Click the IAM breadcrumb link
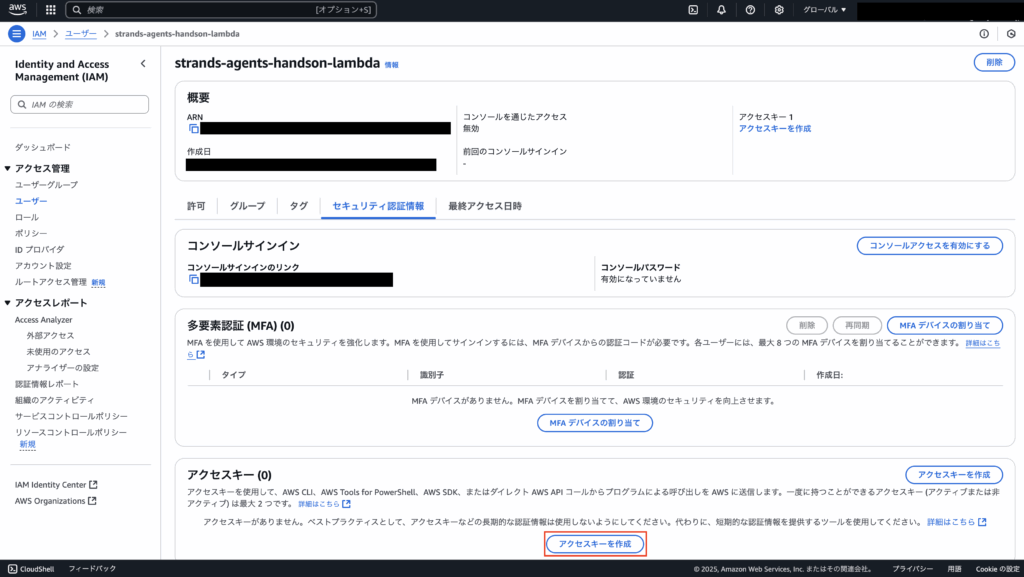 [x=39, y=34]
